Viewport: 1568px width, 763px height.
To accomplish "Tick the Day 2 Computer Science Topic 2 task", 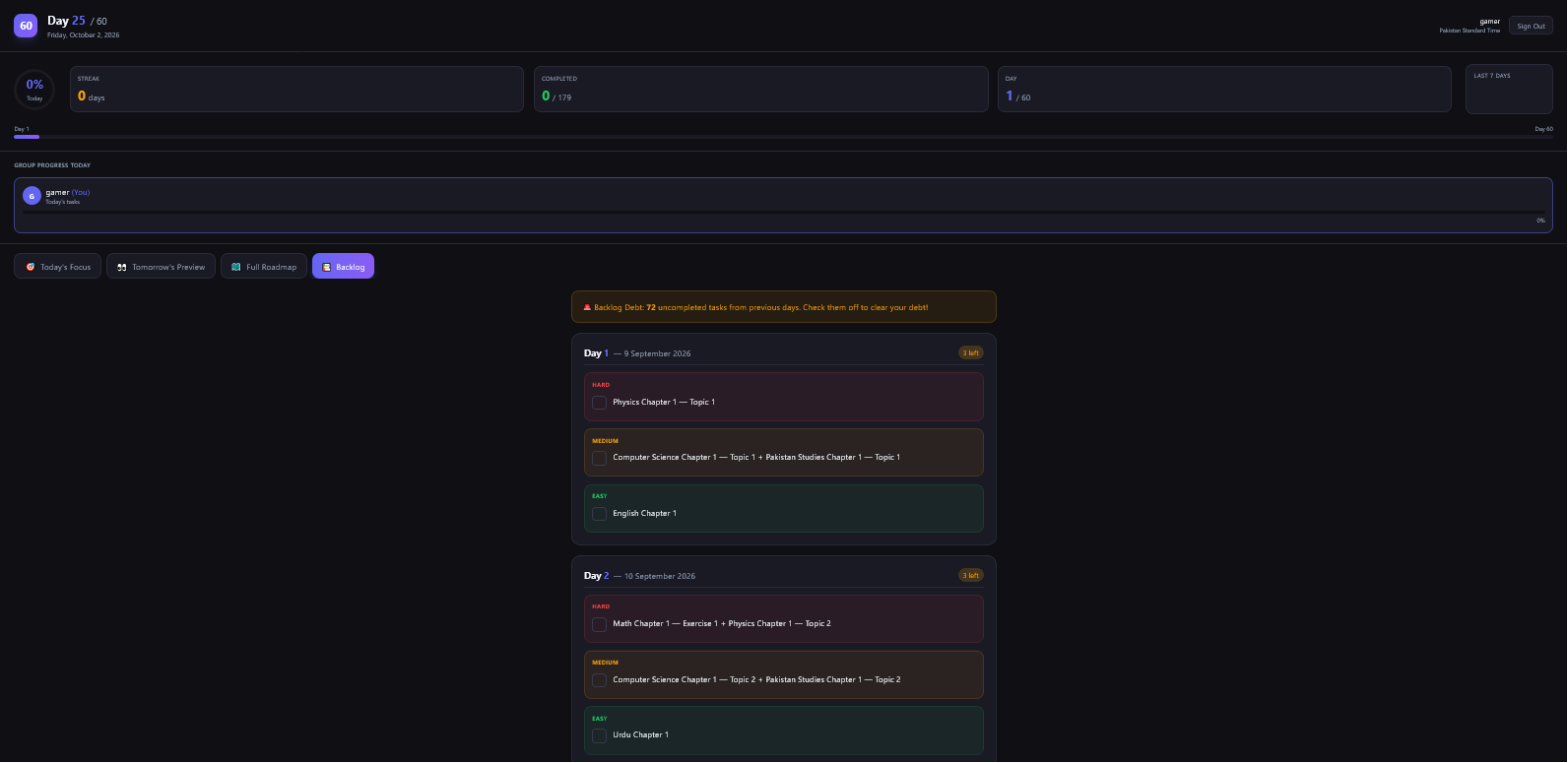I will 599,680.
